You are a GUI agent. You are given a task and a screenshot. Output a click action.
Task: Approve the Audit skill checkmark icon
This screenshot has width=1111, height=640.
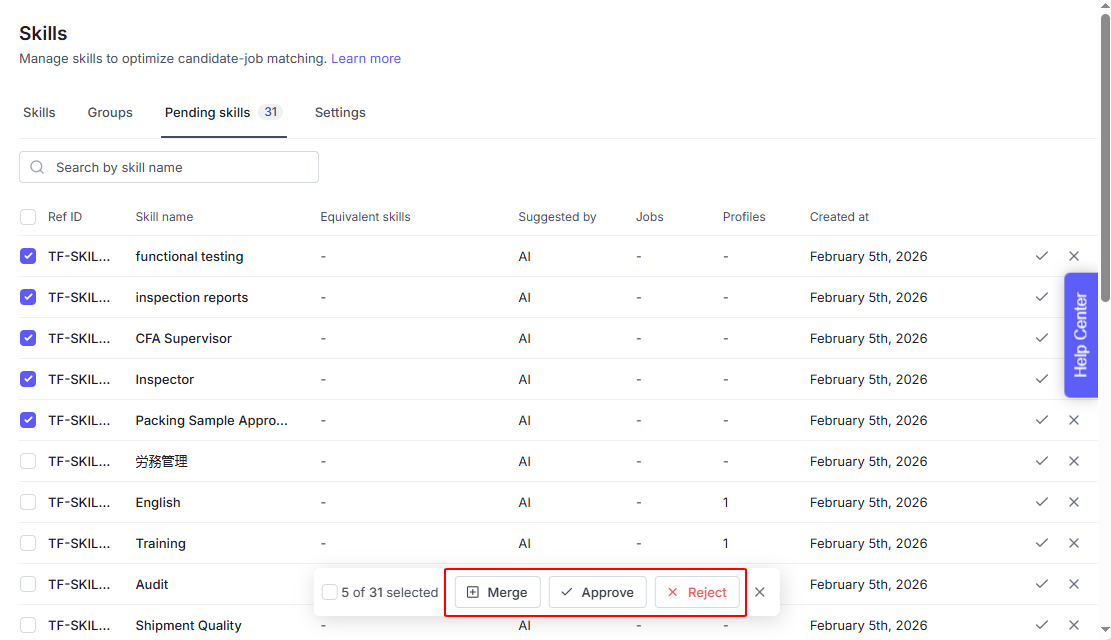tap(1041, 584)
